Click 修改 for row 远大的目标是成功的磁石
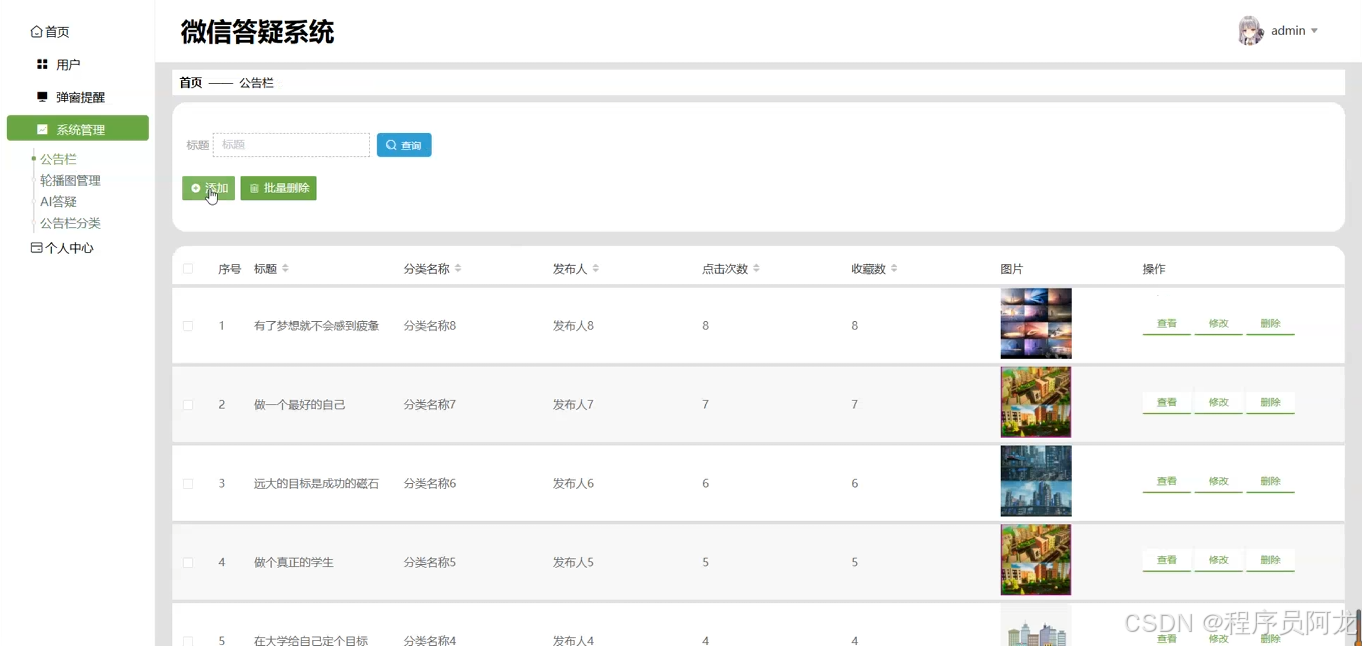This screenshot has width=1362, height=646. [1218, 482]
